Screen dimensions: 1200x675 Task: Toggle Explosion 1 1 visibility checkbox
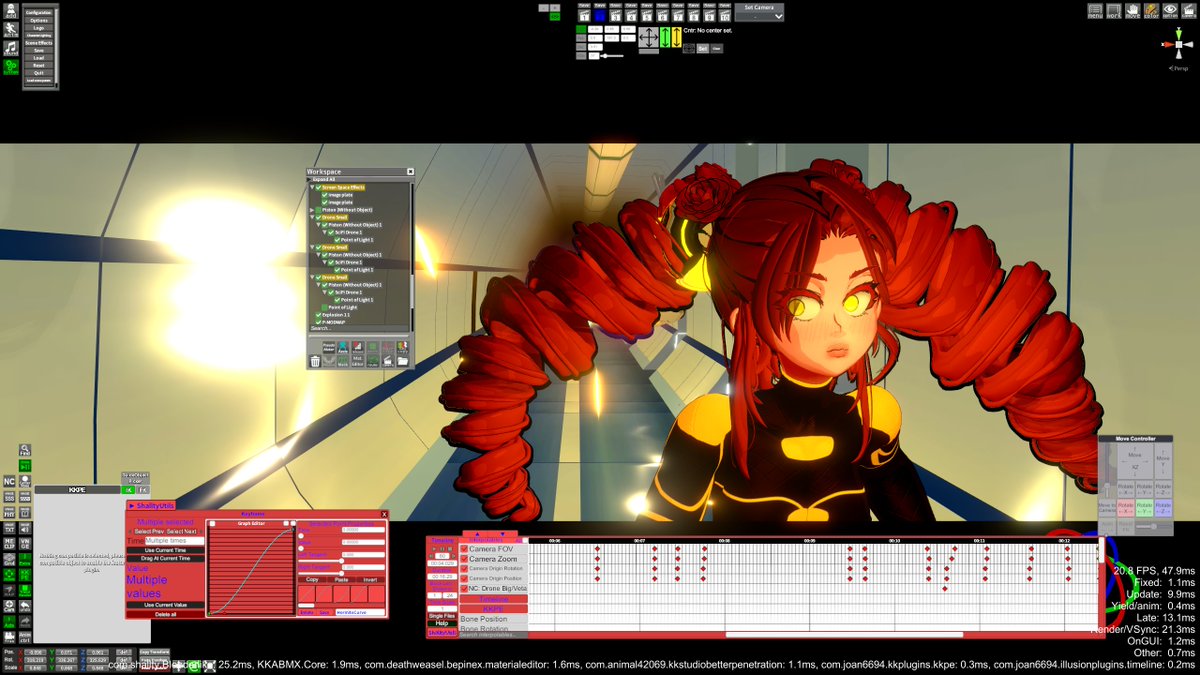318,315
